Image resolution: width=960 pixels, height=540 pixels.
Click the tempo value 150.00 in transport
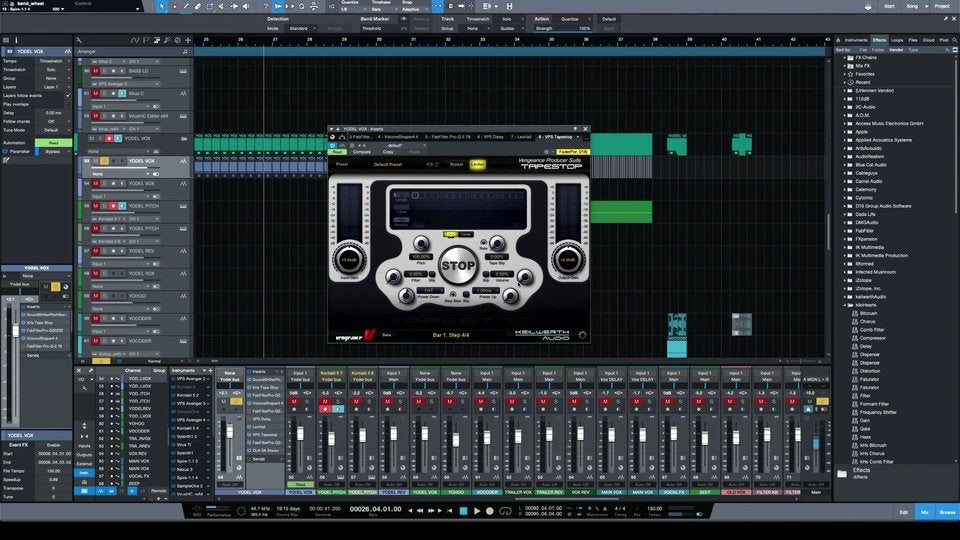[x=654, y=508]
